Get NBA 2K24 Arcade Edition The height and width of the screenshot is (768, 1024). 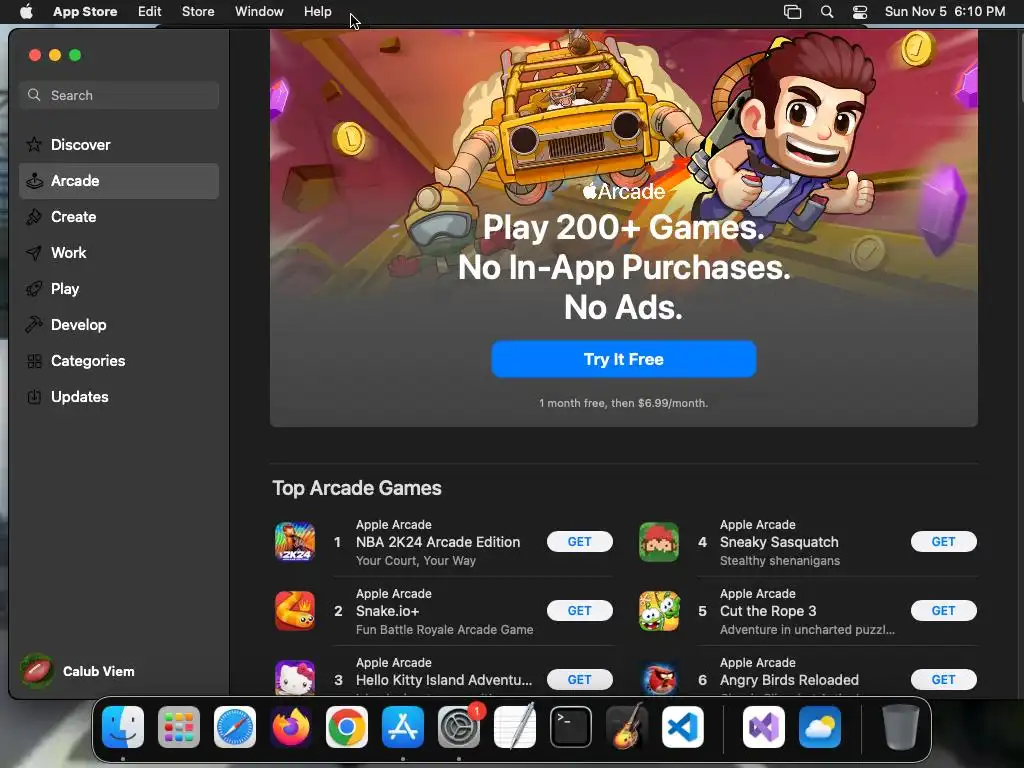[x=580, y=541]
